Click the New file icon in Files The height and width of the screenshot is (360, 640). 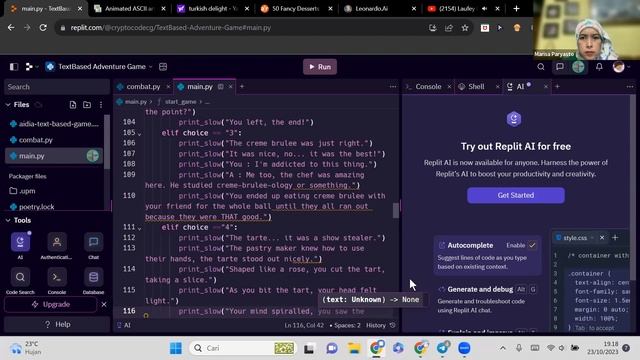73,105
